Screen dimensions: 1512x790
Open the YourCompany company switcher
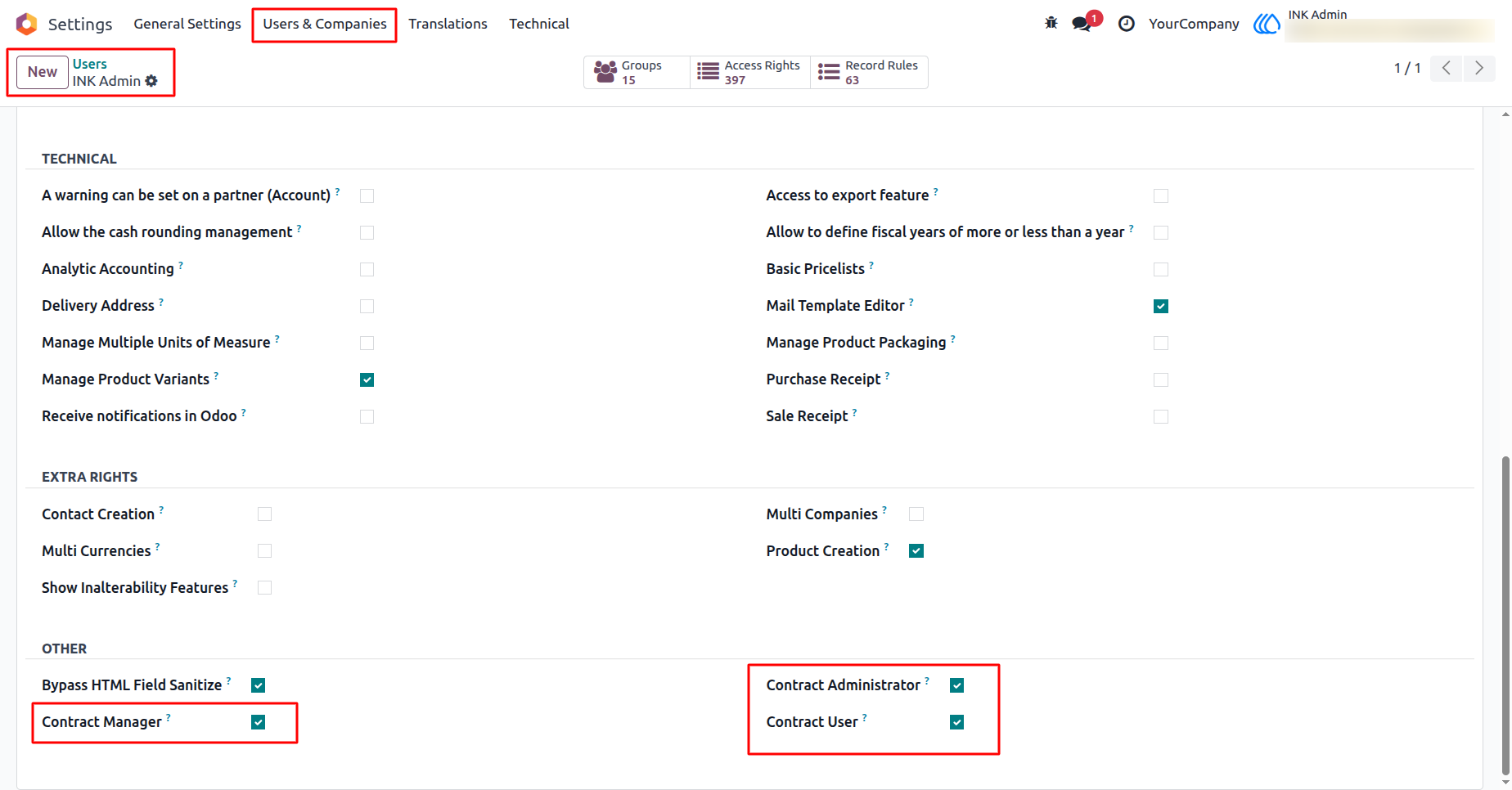(x=1194, y=24)
